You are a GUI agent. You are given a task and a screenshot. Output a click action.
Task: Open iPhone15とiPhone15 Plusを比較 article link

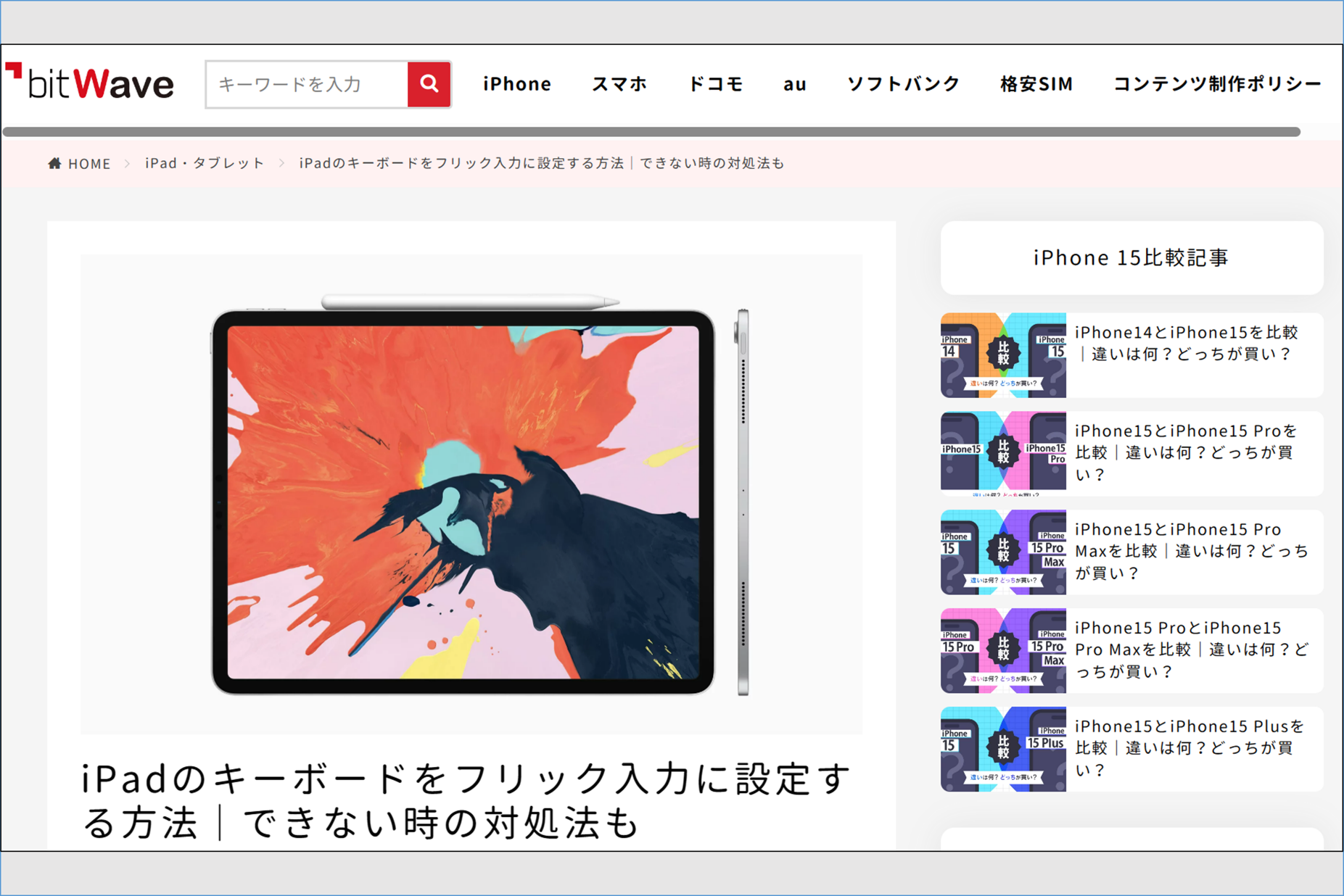(x=1190, y=748)
